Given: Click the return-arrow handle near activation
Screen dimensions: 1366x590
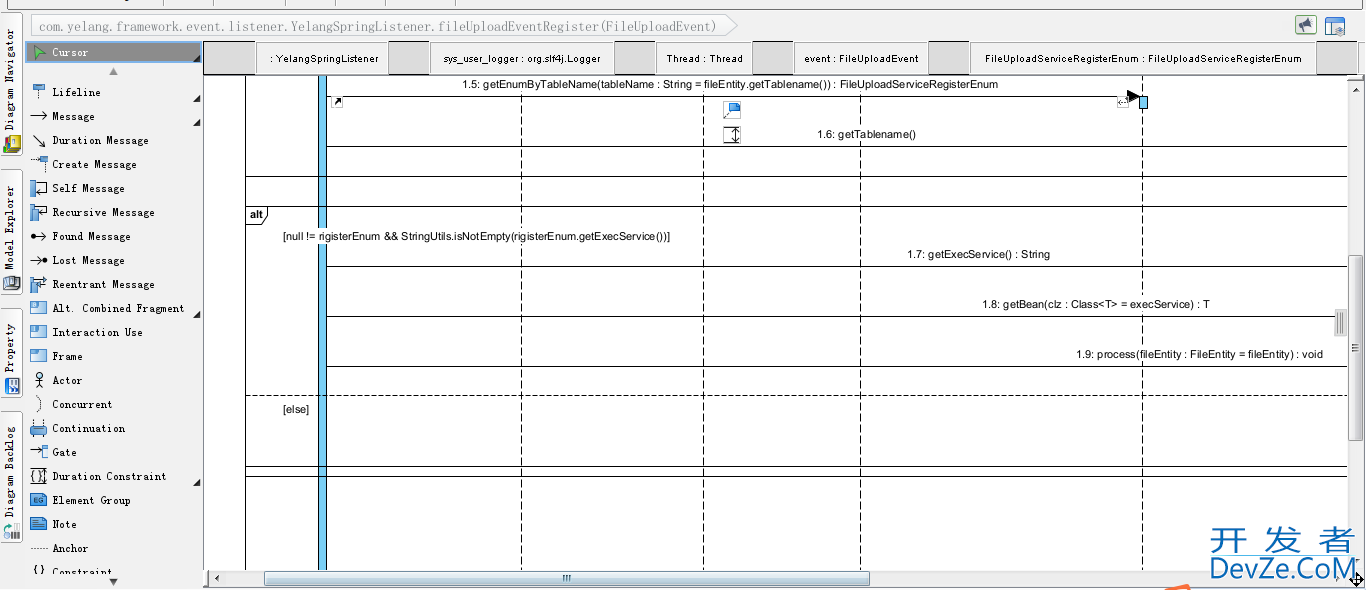Looking at the screenshot, I should click(x=1123, y=101).
